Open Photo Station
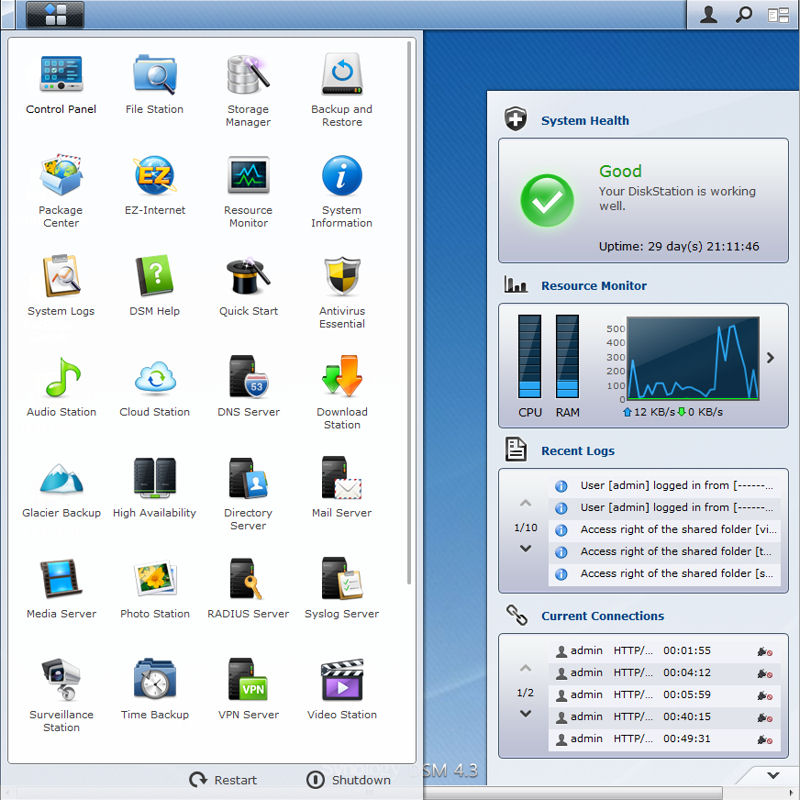800x800 pixels. pos(155,588)
